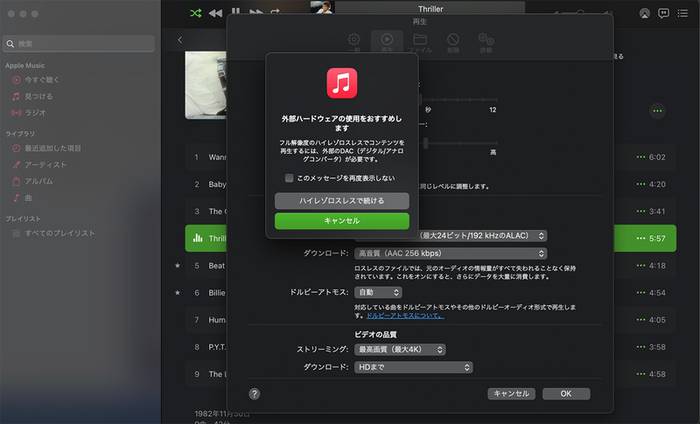Screen dimensions: 700x424
Task: Open more options for 4:54 track
Action: (x=641, y=293)
